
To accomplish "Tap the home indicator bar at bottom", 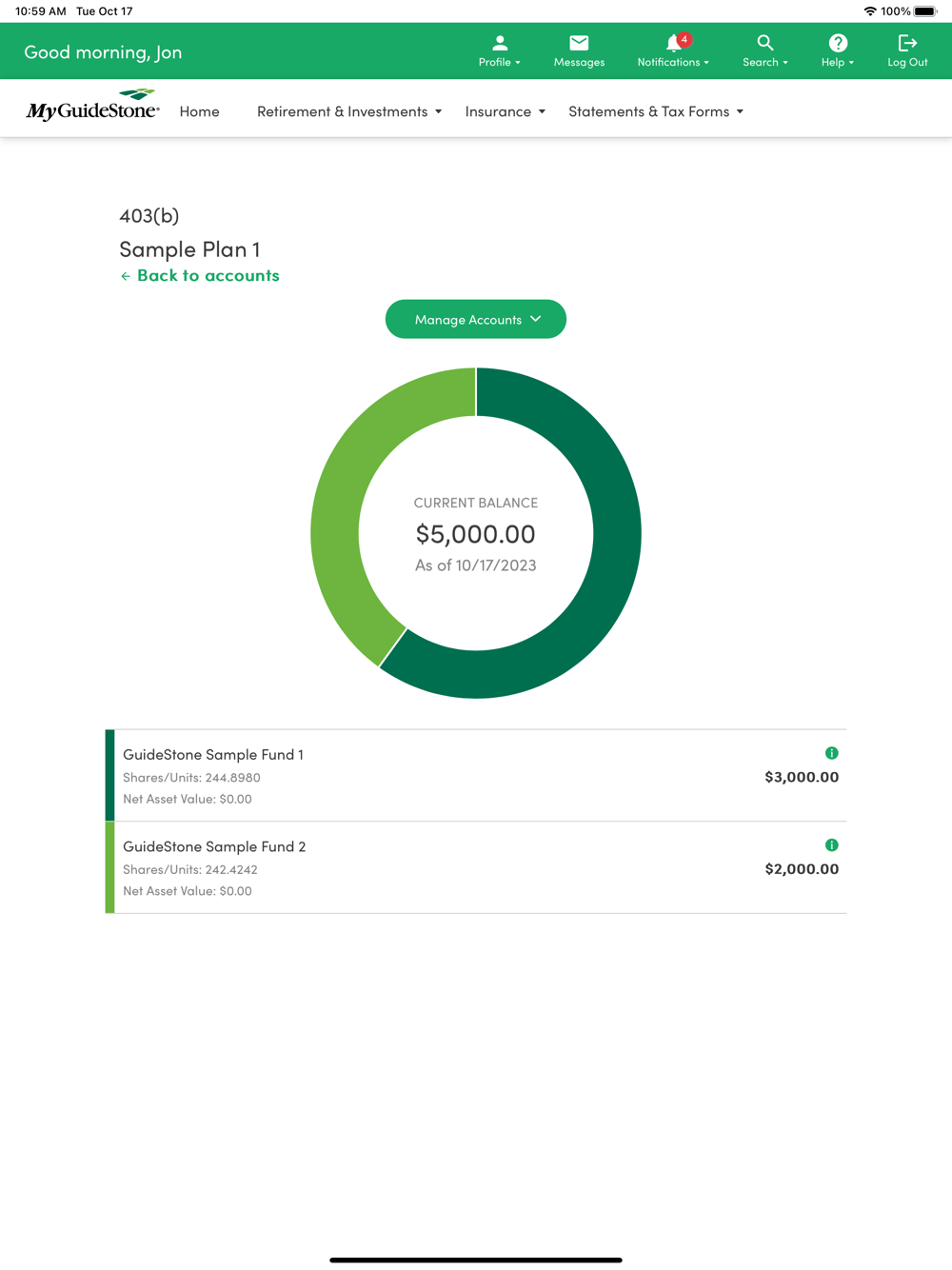I will click(476, 1260).
